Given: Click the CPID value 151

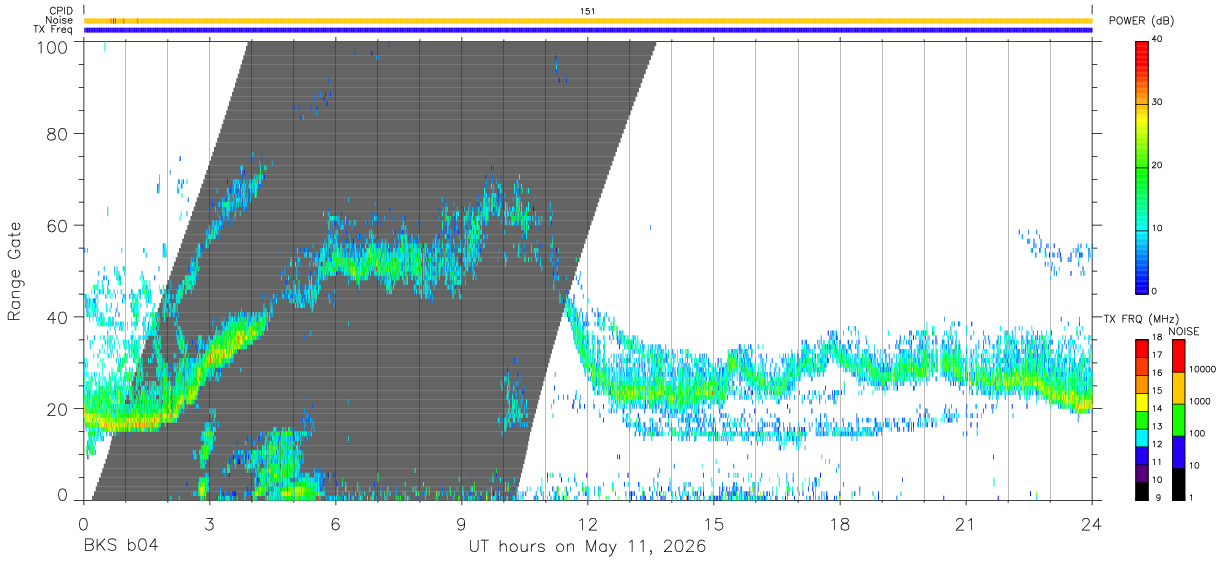Looking at the screenshot, I should 588,11.
